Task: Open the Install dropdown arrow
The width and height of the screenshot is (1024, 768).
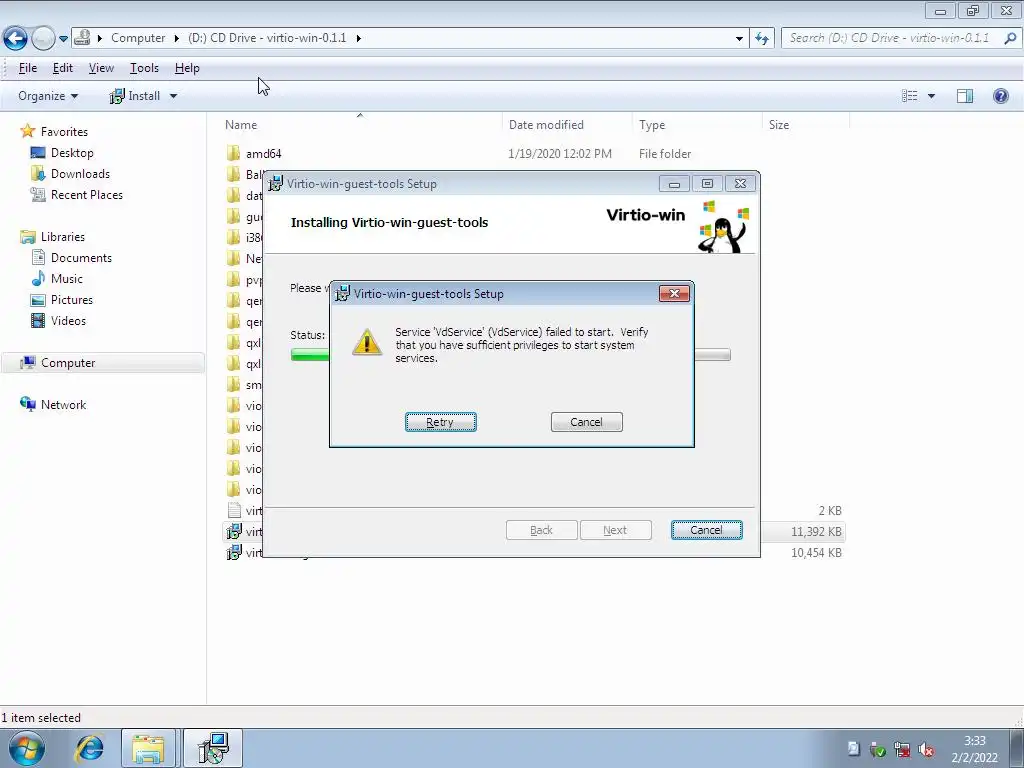Action: [173, 96]
